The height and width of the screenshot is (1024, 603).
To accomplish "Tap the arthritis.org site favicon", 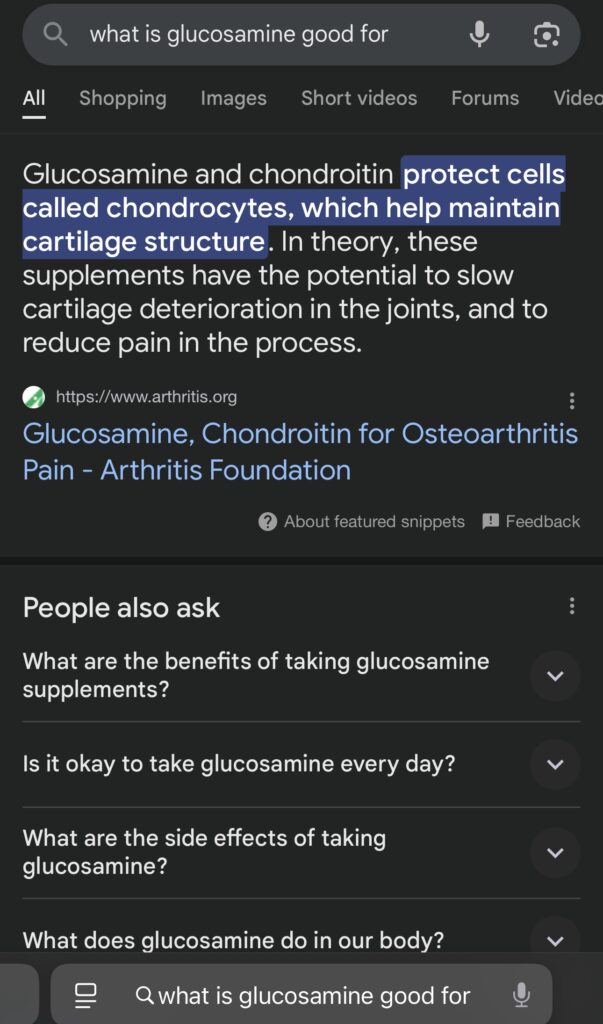I will 34,397.
